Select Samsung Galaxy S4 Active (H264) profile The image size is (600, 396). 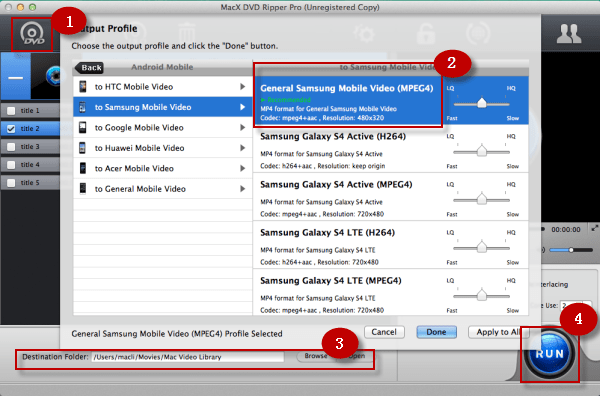tap(391, 148)
